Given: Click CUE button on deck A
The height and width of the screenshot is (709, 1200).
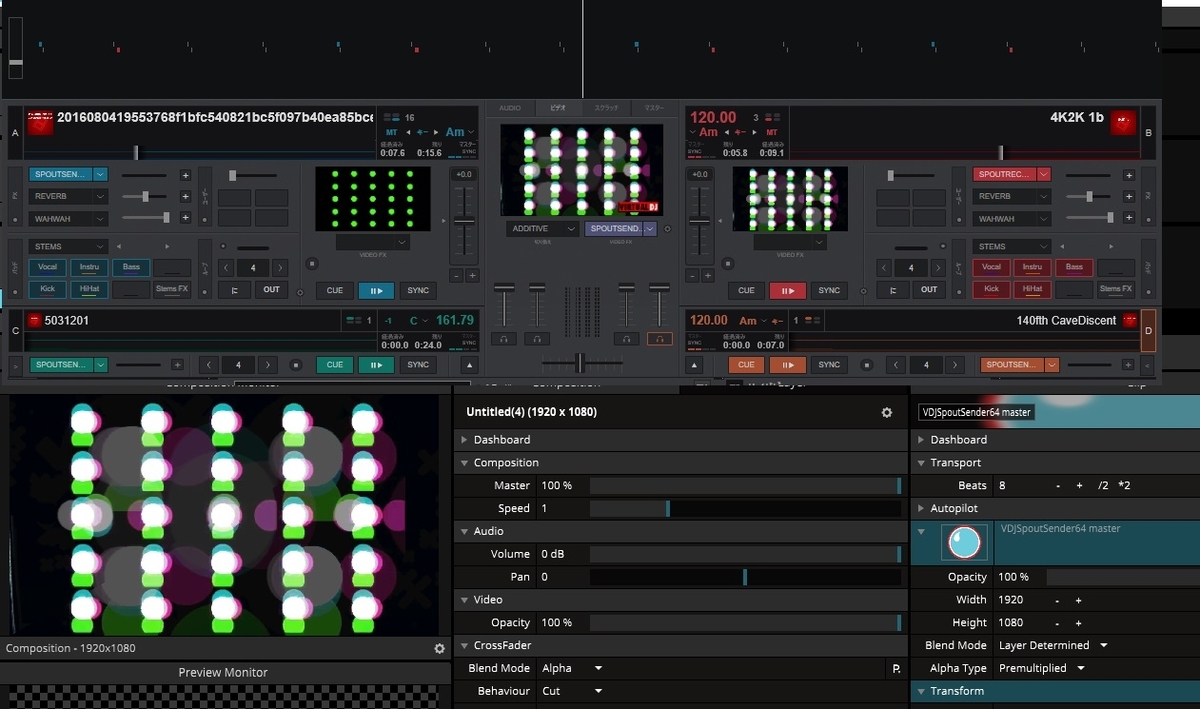Looking at the screenshot, I should (335, 290).
